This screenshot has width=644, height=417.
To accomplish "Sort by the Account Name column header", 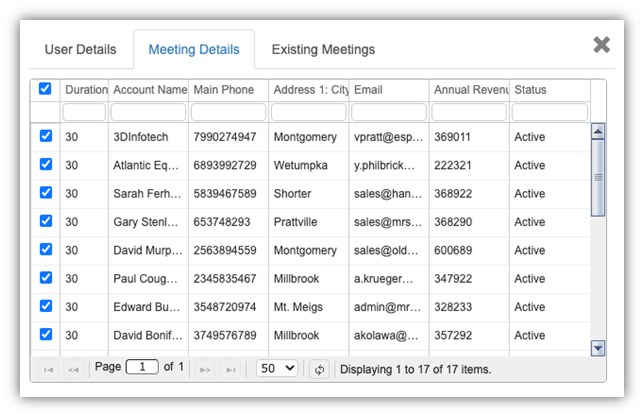I will pyautogui.click(x=149, y=90).
